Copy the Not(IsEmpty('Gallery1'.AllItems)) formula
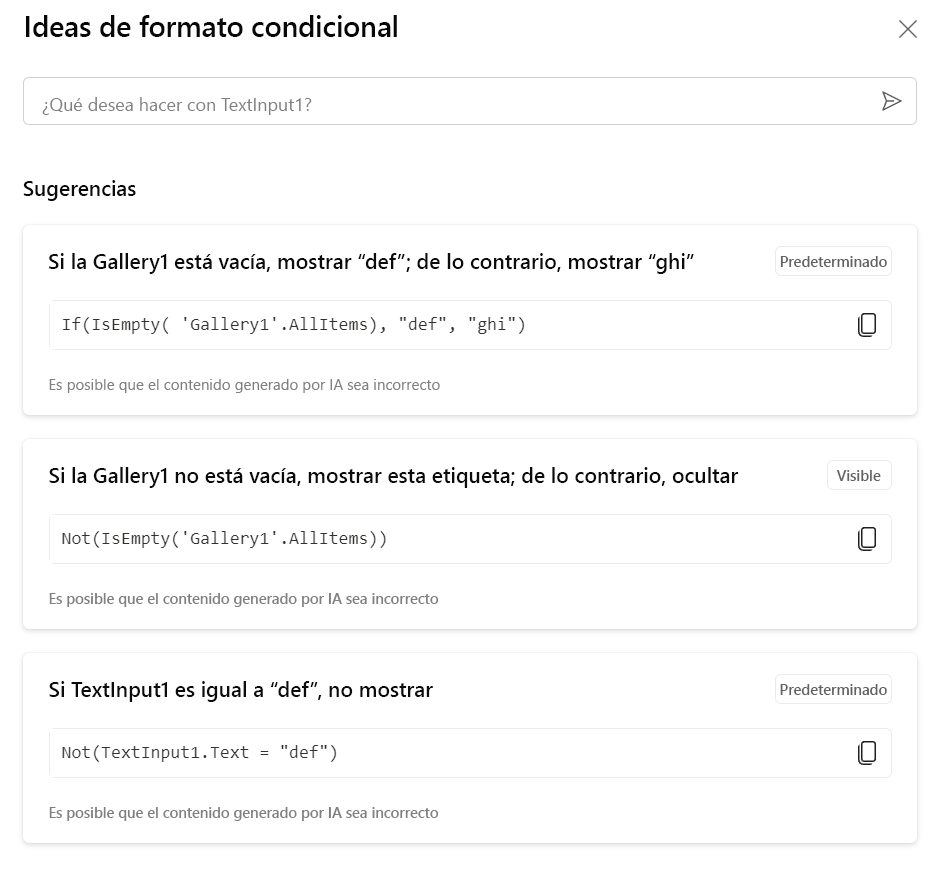Screen dimensions: 941x886 pyautogui.click(x=867, y=539)
